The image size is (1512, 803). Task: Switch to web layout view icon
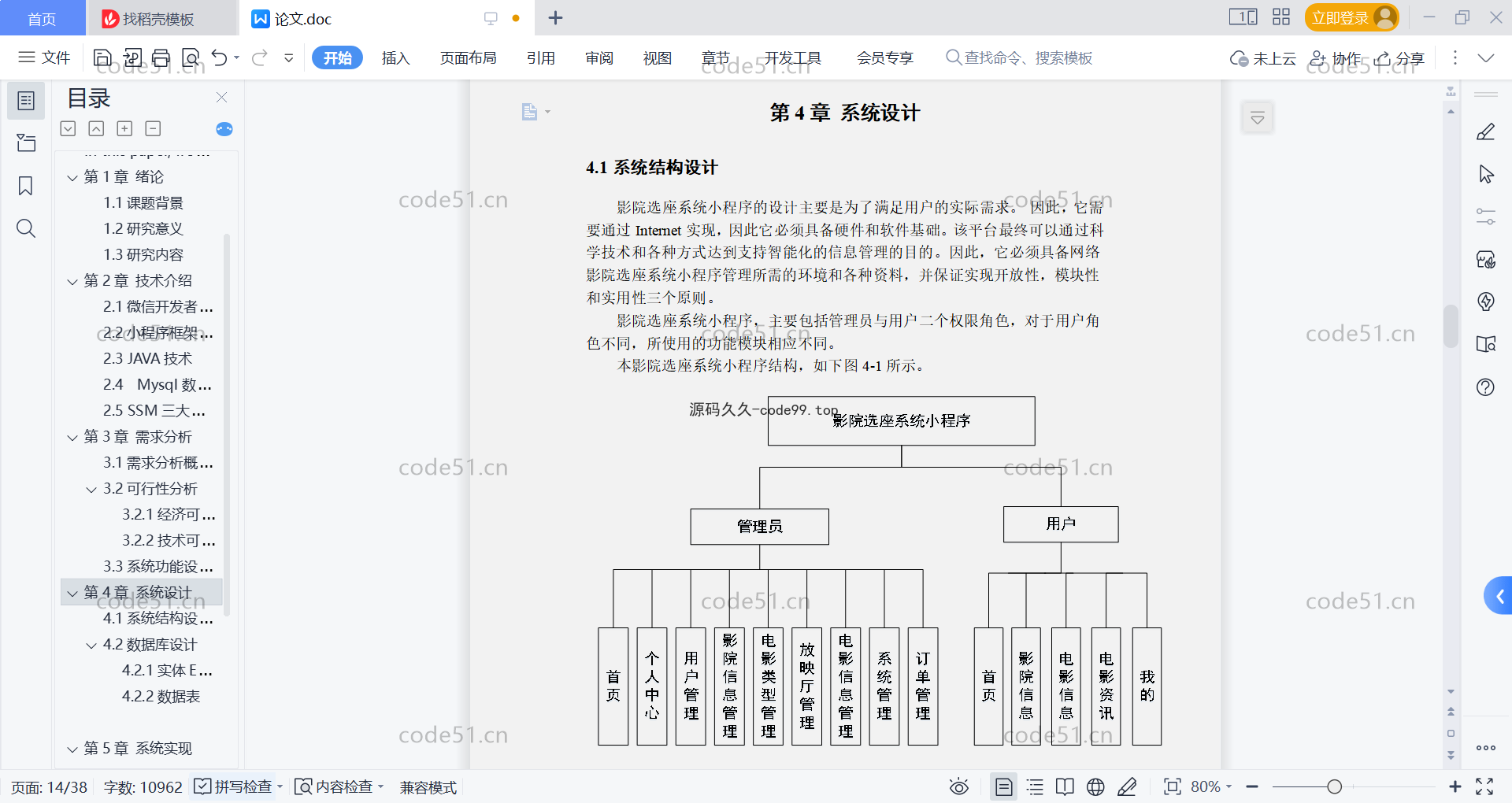pos(1095,786)
